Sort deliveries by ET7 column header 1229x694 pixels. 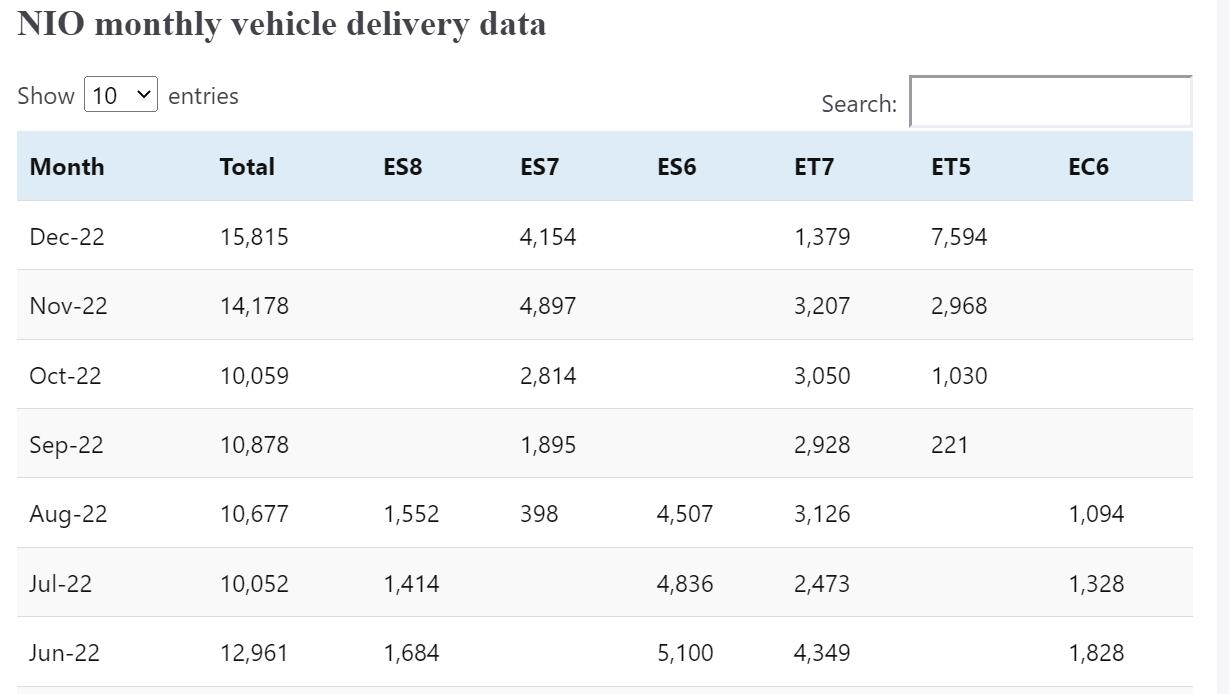(x=813, y=167)
